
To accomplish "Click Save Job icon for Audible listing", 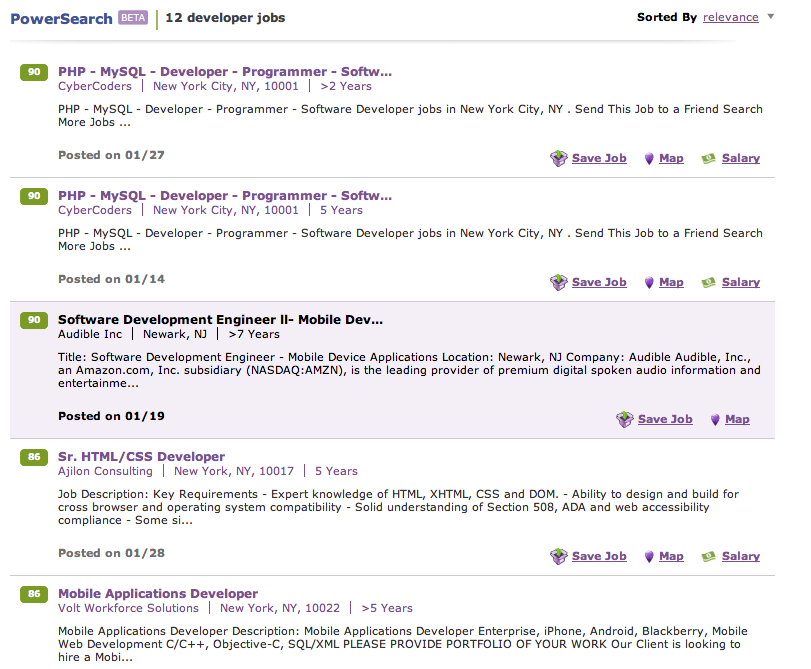I will tap(625, 419).
